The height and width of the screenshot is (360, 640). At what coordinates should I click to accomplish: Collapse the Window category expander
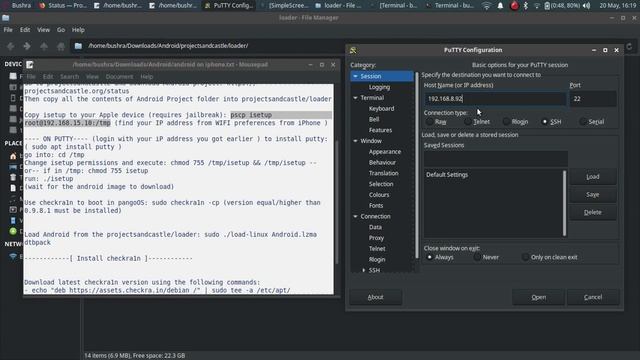click(355, 141)
